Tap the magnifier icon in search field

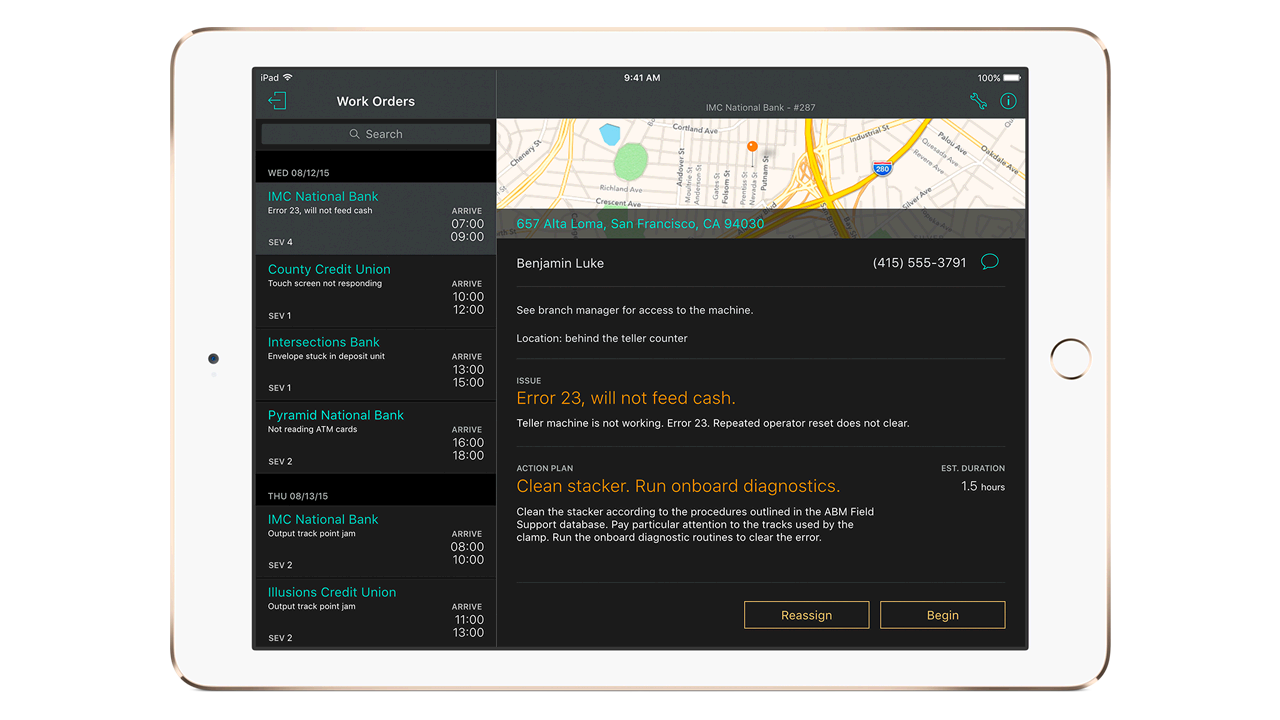[x=354, y=134]
